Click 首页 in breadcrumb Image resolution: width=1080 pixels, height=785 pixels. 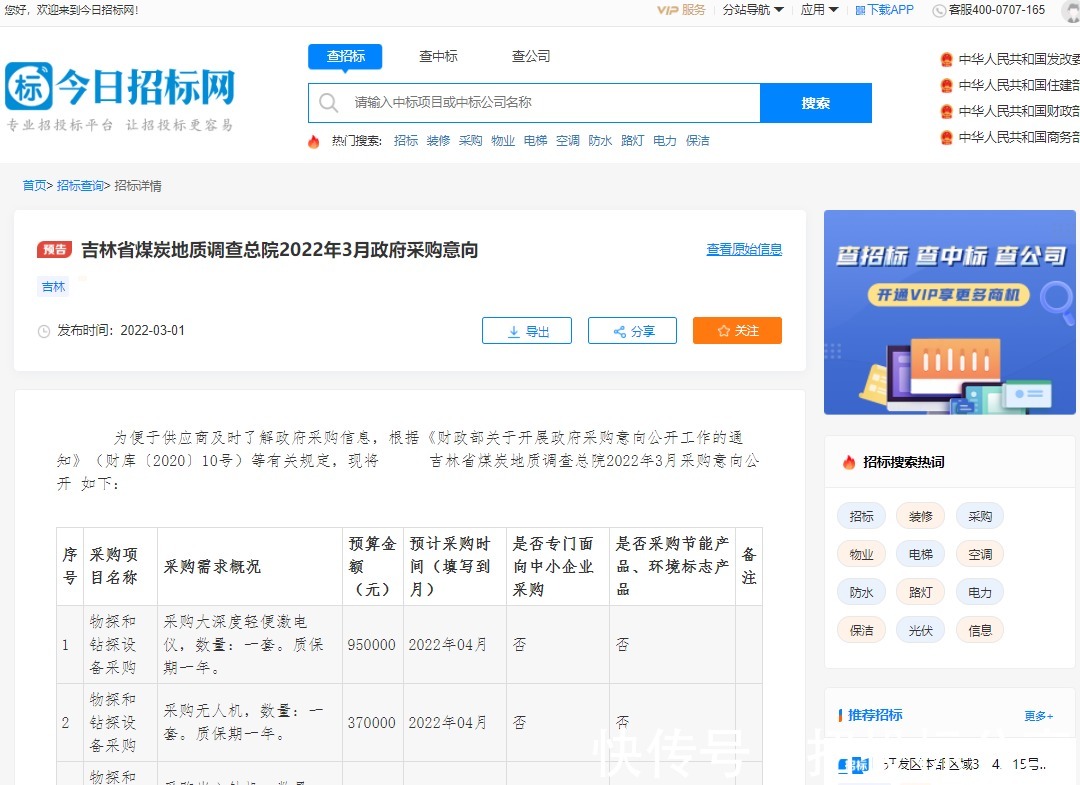[34, 185]
